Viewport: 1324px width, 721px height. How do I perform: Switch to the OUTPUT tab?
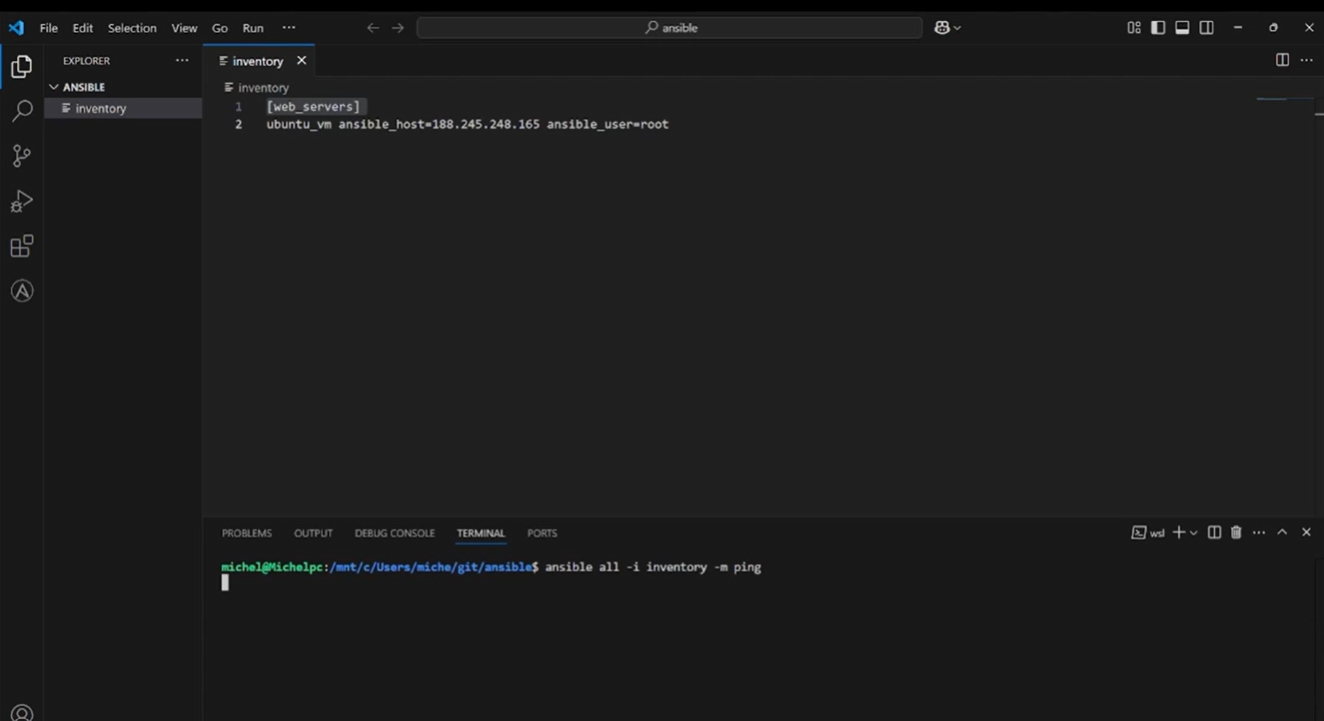point(313,533)
